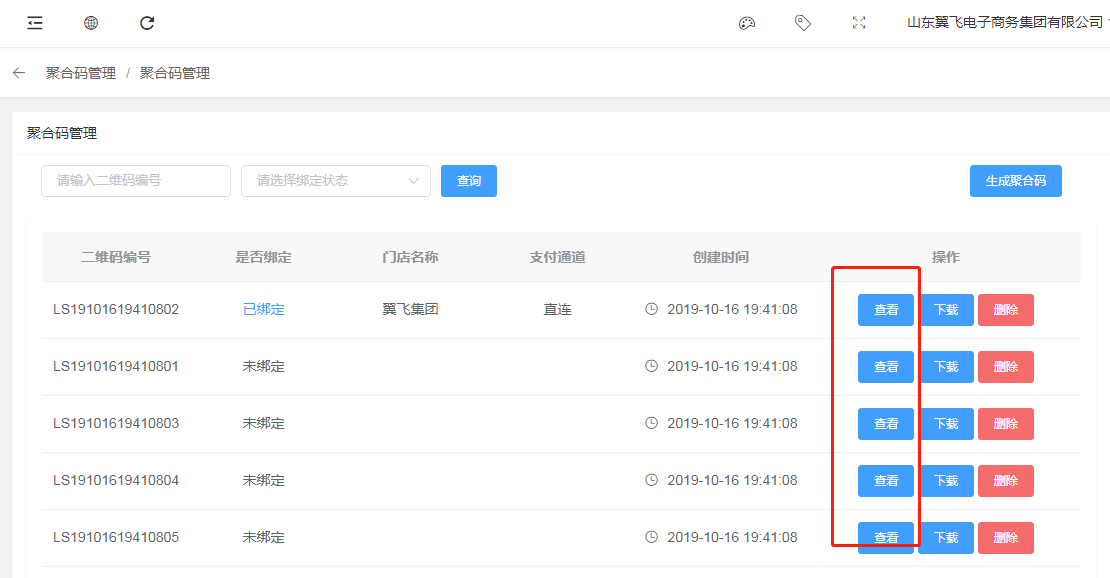1110x578 pixels.
Task: Click the globe language icon
Action: (91, 23)
